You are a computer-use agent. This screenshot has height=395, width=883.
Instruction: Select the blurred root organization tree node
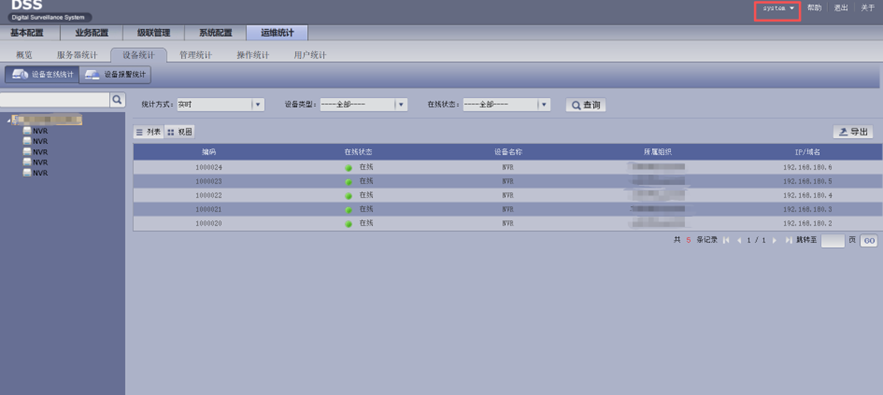coord(48,120)
